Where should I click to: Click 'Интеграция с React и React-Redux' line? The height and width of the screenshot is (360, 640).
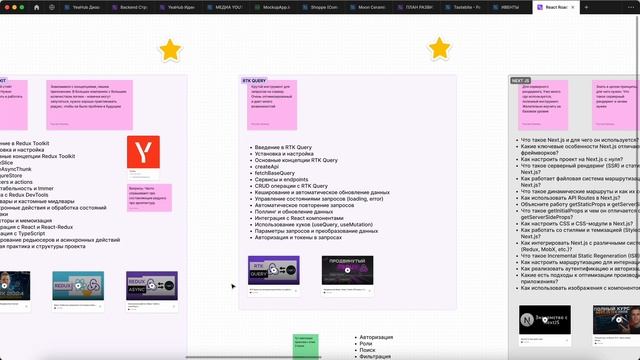36,227
